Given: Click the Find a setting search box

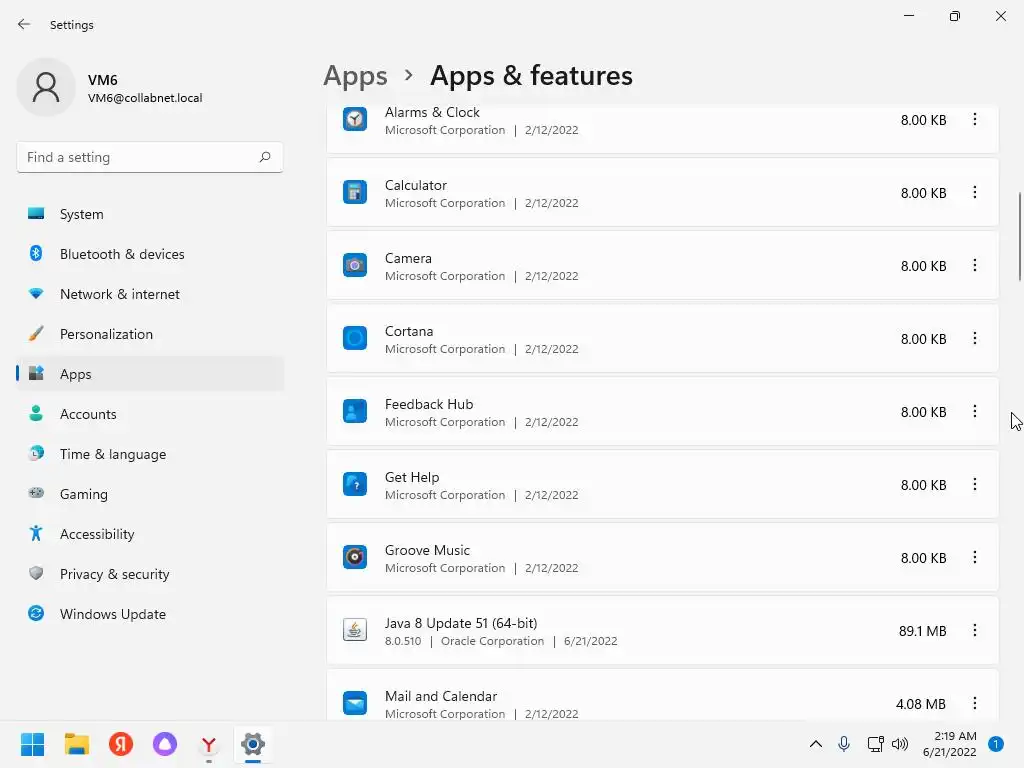Looking at the screenshot, I should [x=138, y=157].
